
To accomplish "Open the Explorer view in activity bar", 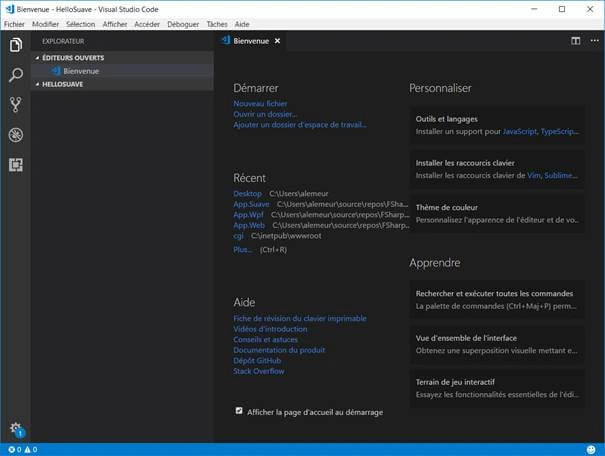I will pos(15,45).
